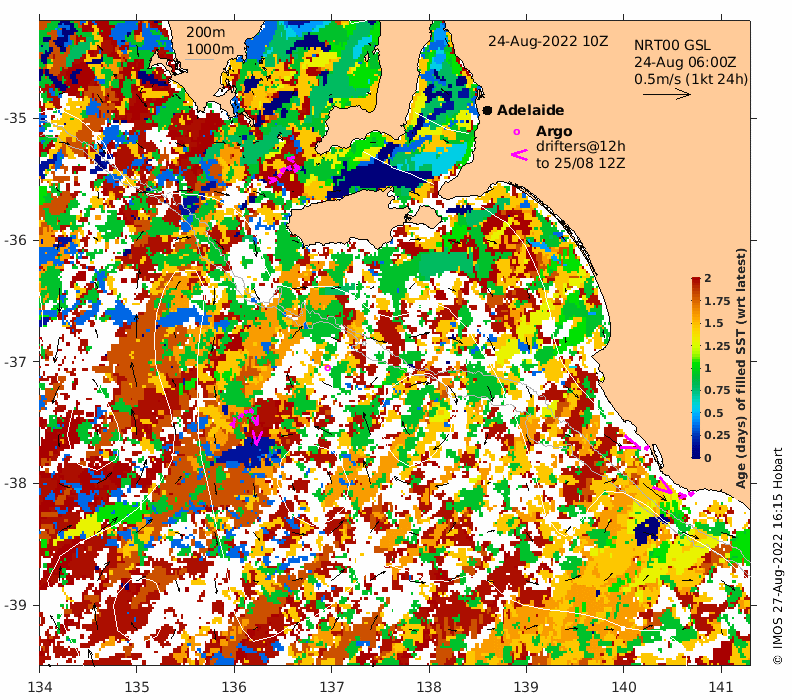Click the colorbar tick label 1.25
The width and height of the screenshot is (792, 700).
click(717, 346)
